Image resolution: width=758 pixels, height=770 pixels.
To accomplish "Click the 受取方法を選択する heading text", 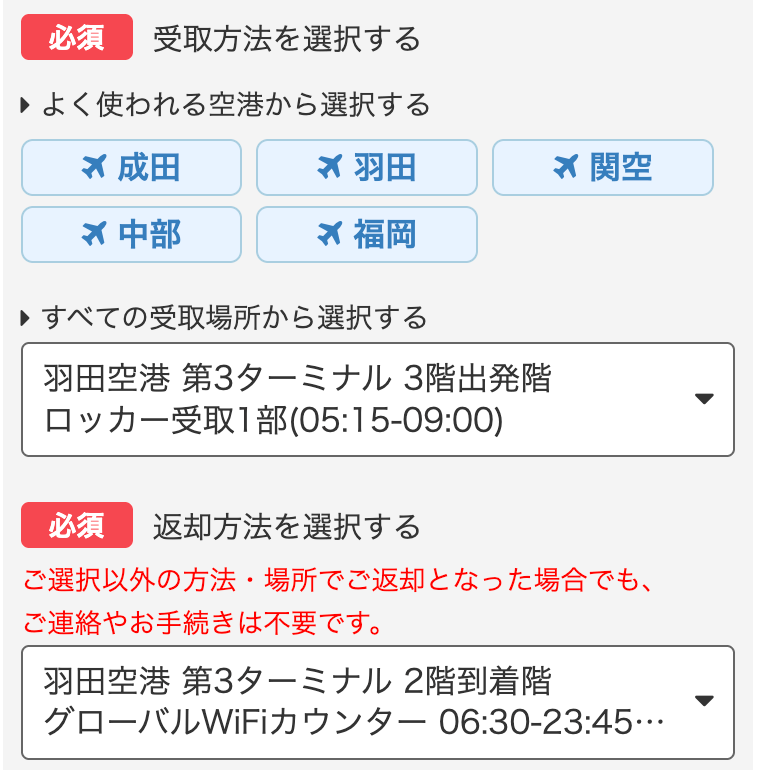I will pyautogui.click(x=286, y=39).
